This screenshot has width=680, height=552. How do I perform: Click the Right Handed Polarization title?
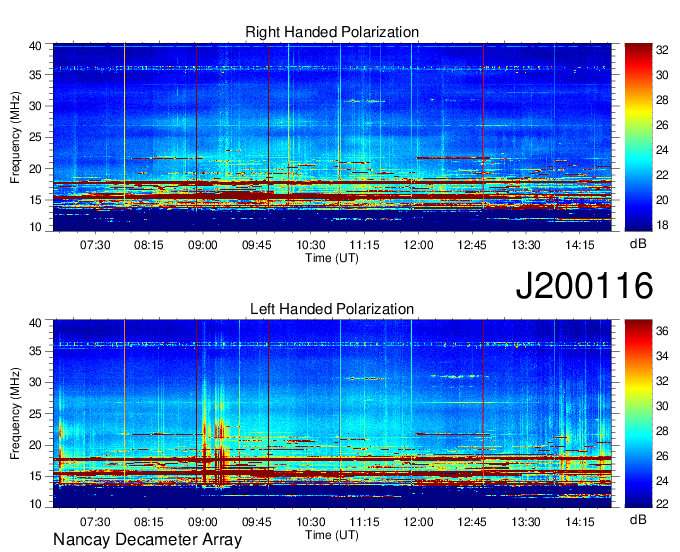tap(332, 32)
